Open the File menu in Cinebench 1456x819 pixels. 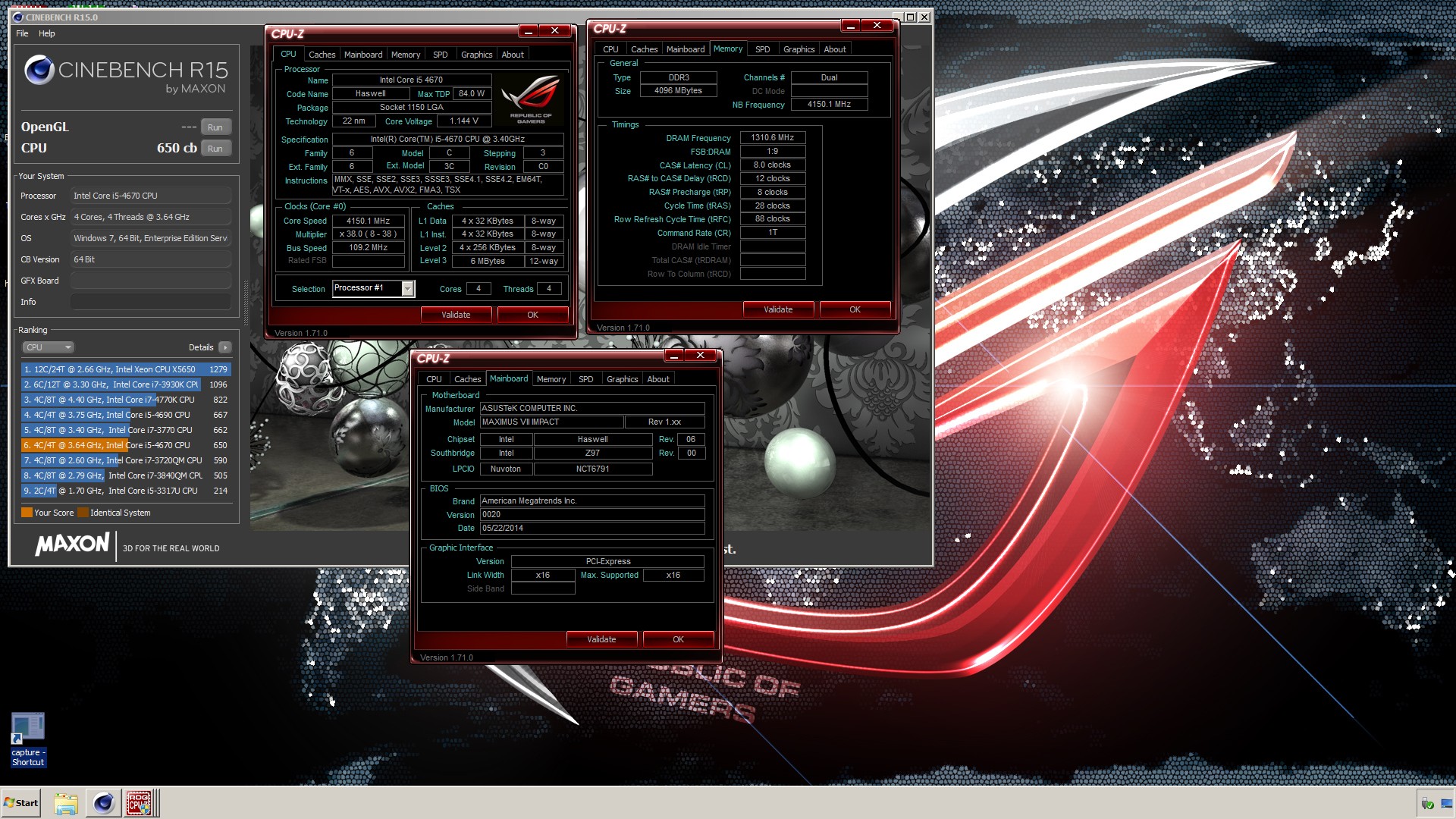pyautogui.click(x=22, y=33)
